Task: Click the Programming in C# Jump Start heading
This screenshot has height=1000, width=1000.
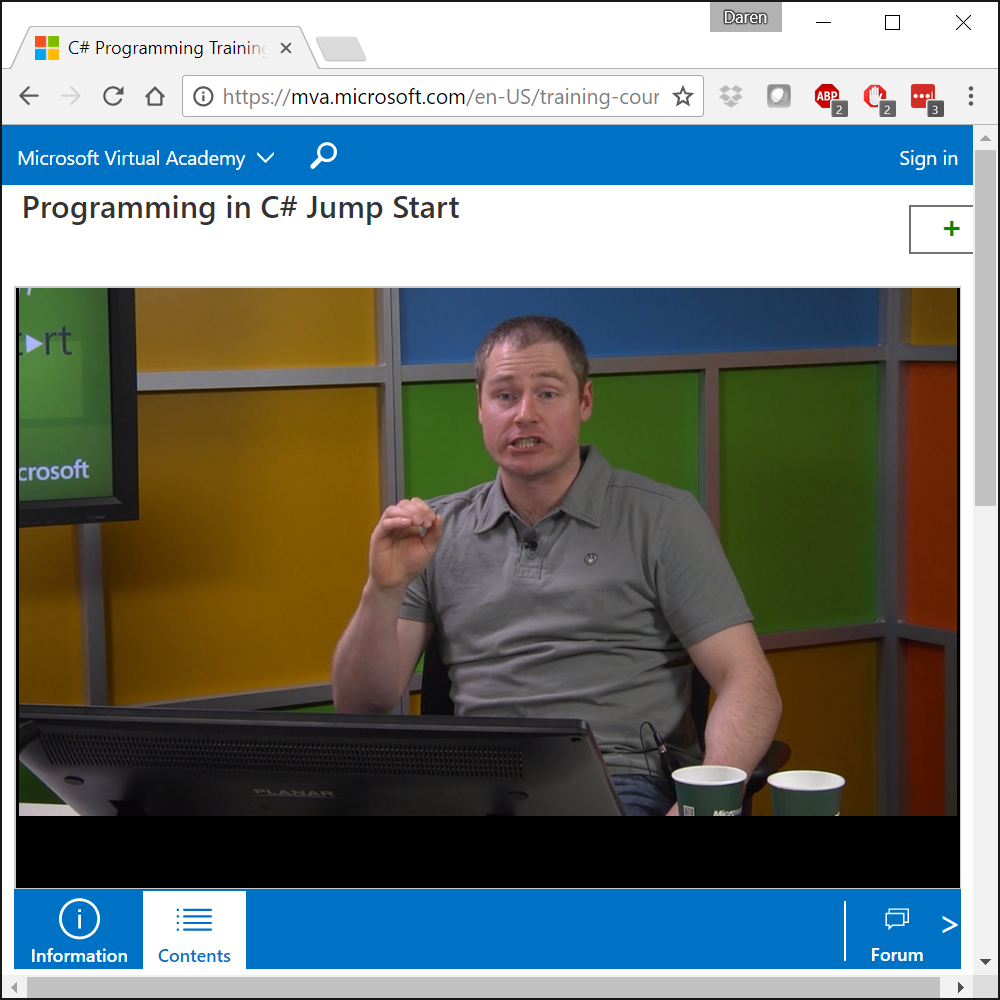Action: point(240,209)
